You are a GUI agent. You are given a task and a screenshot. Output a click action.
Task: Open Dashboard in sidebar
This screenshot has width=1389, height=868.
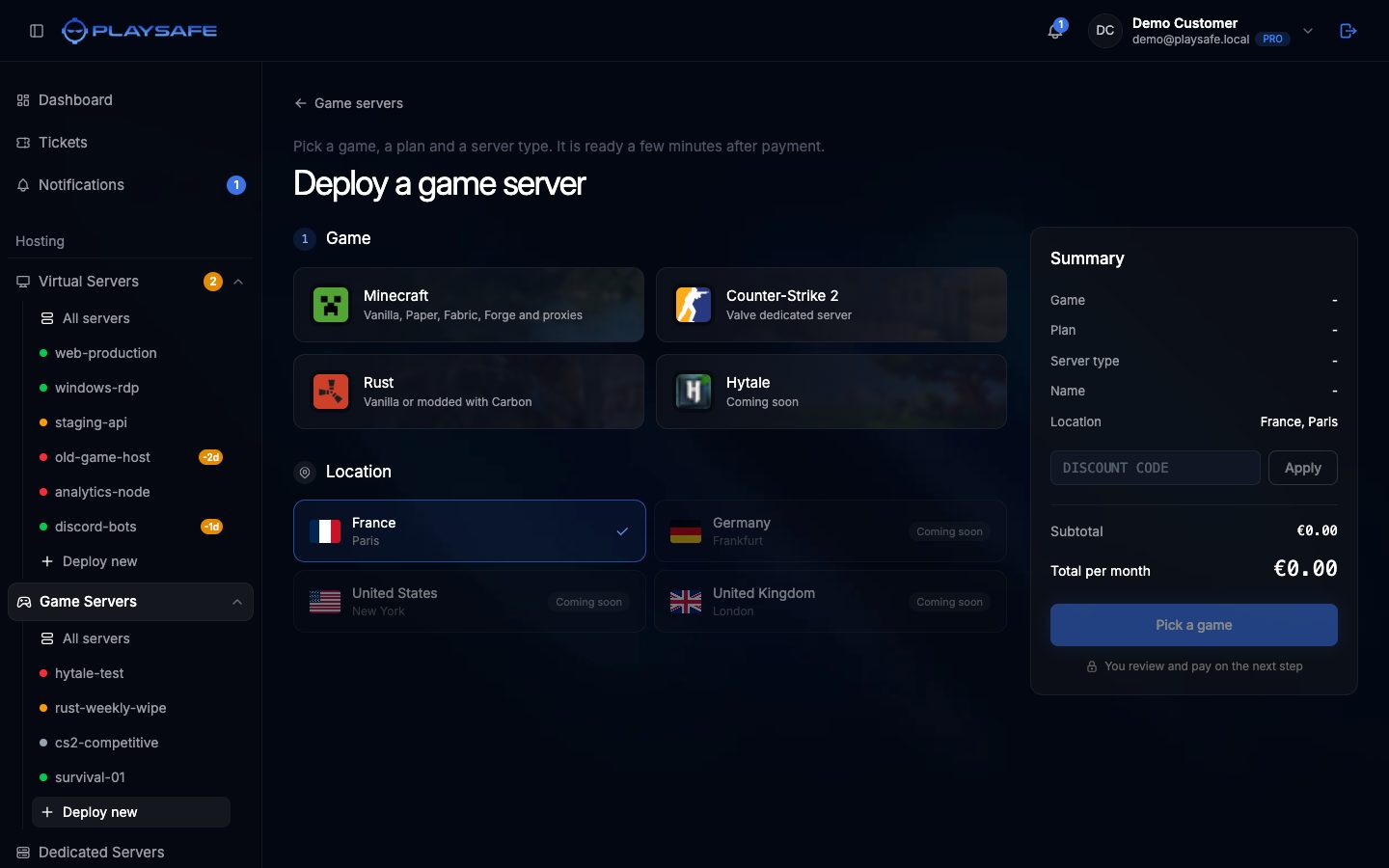click(x=130, y=100)
